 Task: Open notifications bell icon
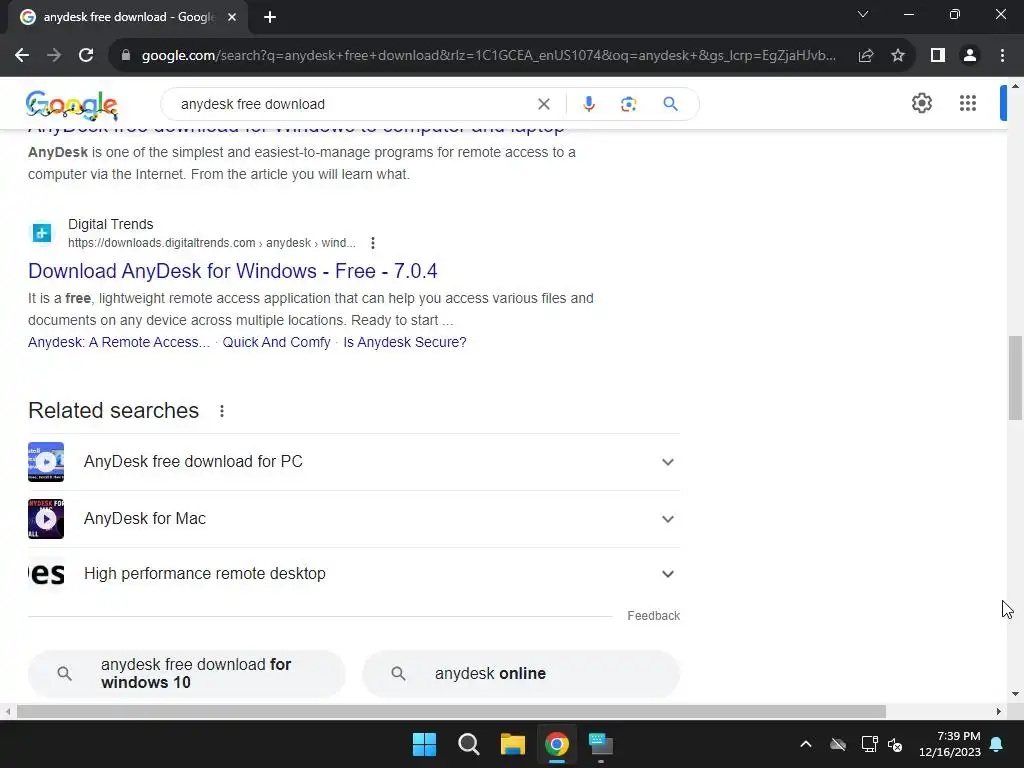997,744
